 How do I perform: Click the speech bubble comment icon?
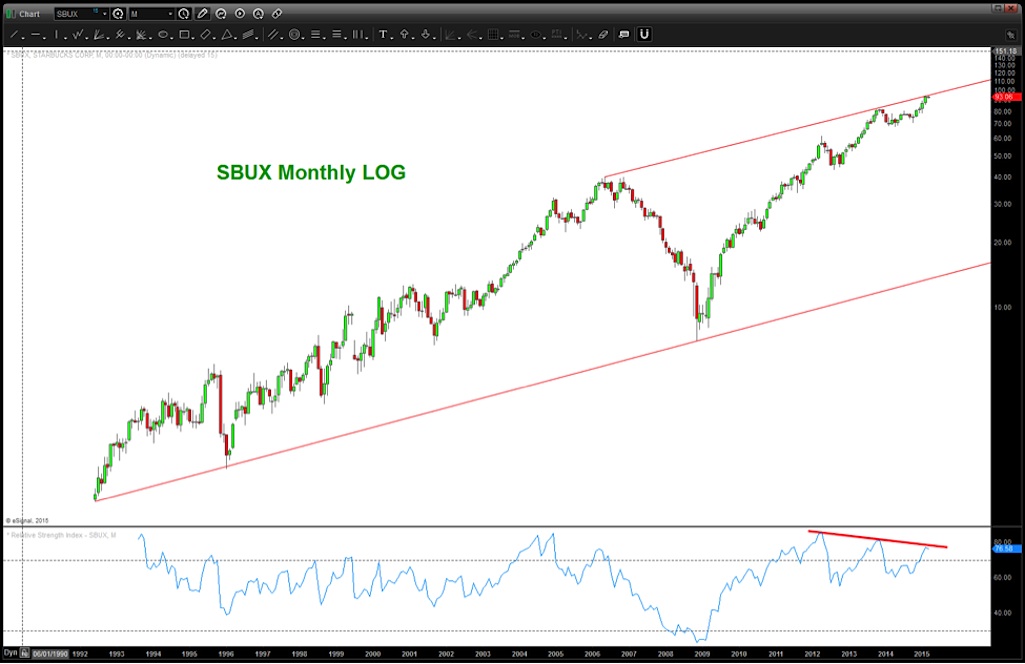click(624, 35)
